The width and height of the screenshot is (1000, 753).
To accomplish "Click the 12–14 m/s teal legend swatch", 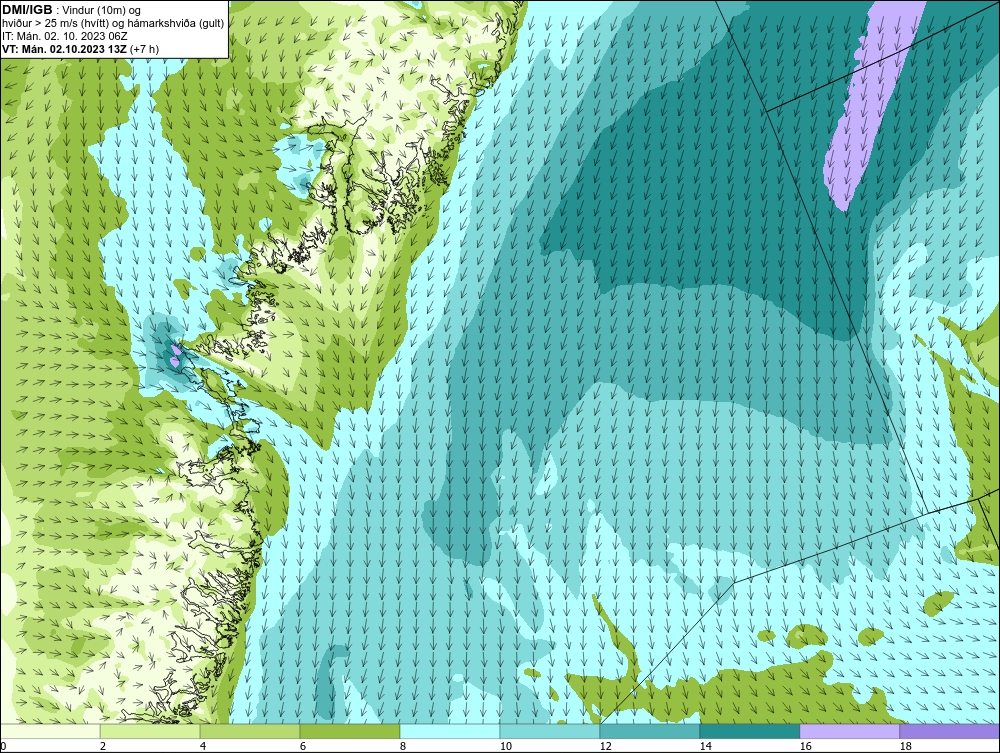I will [650, 731].
